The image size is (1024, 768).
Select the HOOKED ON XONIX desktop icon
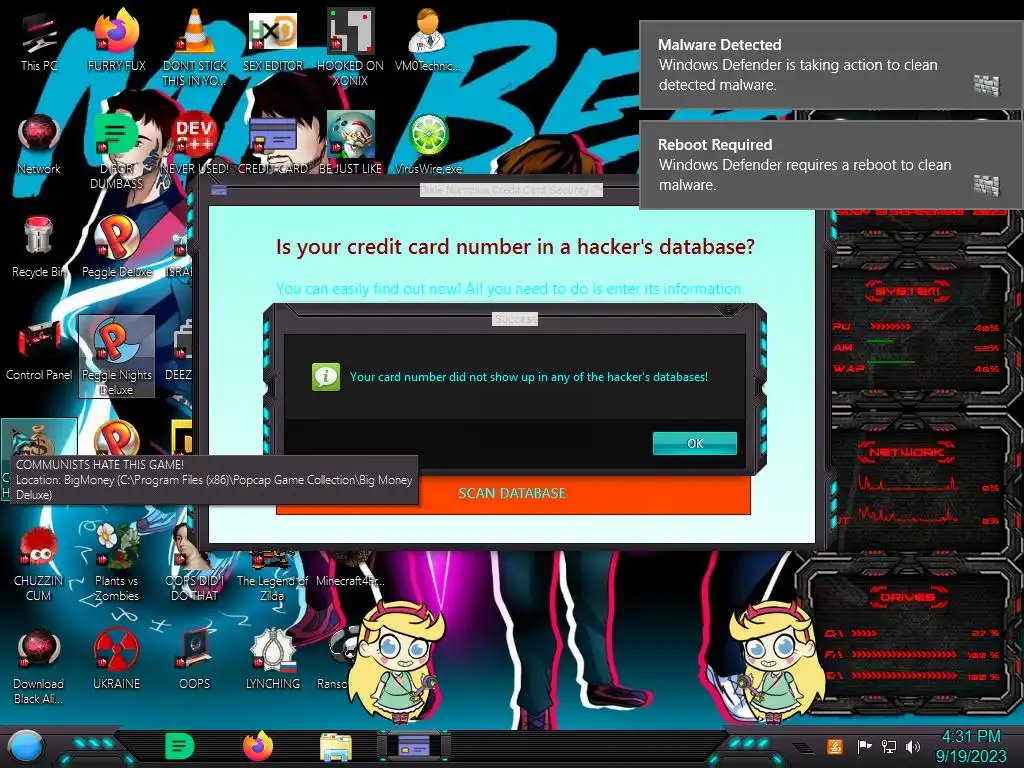351,47
